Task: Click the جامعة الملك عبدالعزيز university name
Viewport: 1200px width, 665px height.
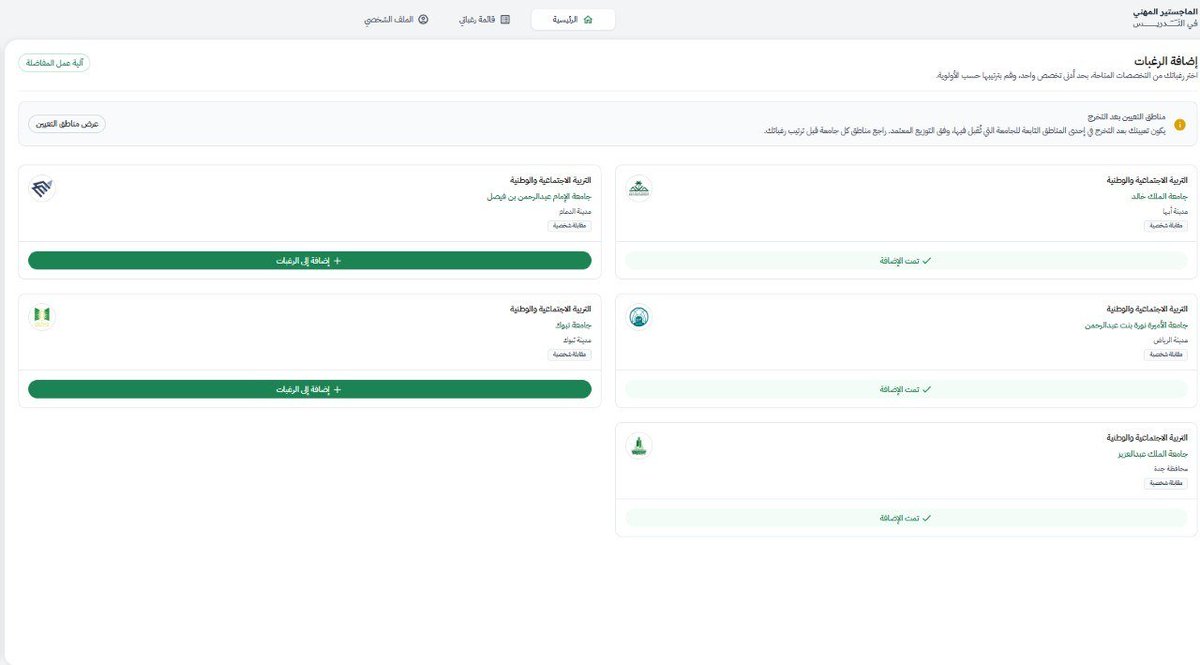Action: point(1153,454)
